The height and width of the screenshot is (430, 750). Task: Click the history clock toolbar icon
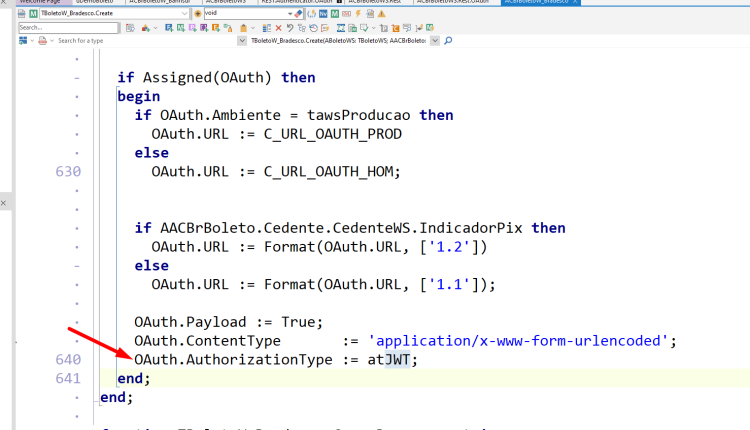(x=313, y=28)
